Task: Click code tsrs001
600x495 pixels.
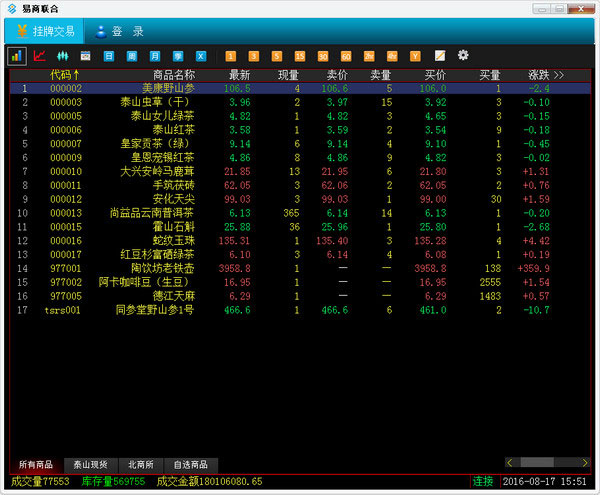Action: (x=62, y=310)
